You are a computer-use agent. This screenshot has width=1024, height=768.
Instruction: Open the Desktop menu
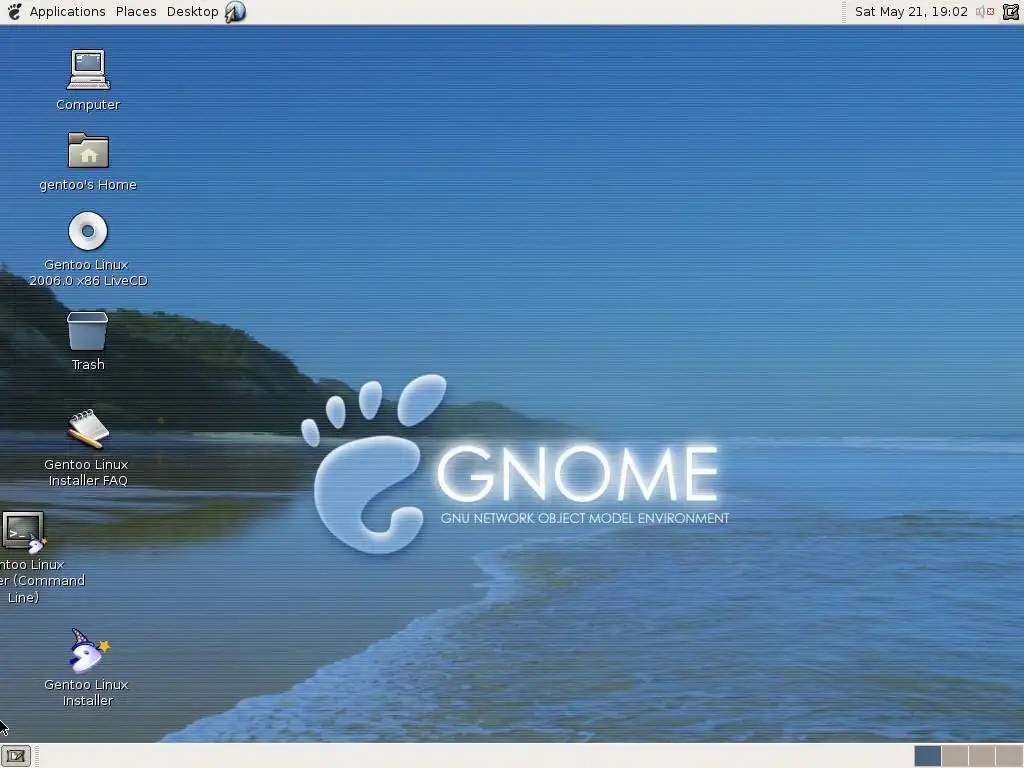click(x=193, y=12)
